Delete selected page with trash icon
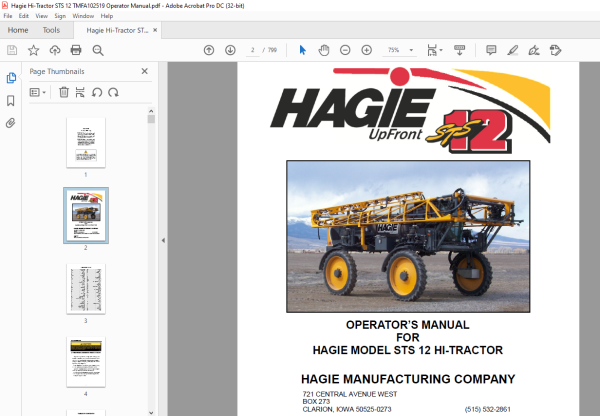Viewport: 600px width, 416px height. pos(64,92)
